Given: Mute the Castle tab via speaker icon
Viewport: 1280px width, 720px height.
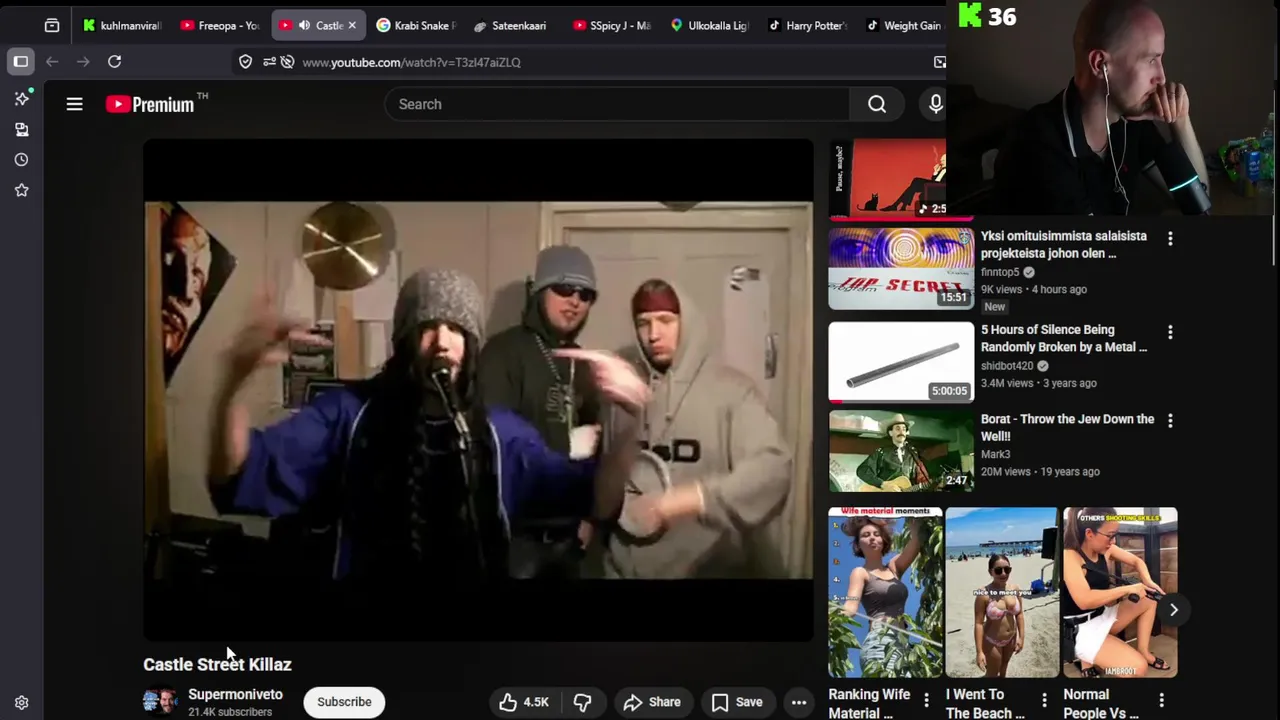Looking at the screenshot, I should click(x=304, y=25).
